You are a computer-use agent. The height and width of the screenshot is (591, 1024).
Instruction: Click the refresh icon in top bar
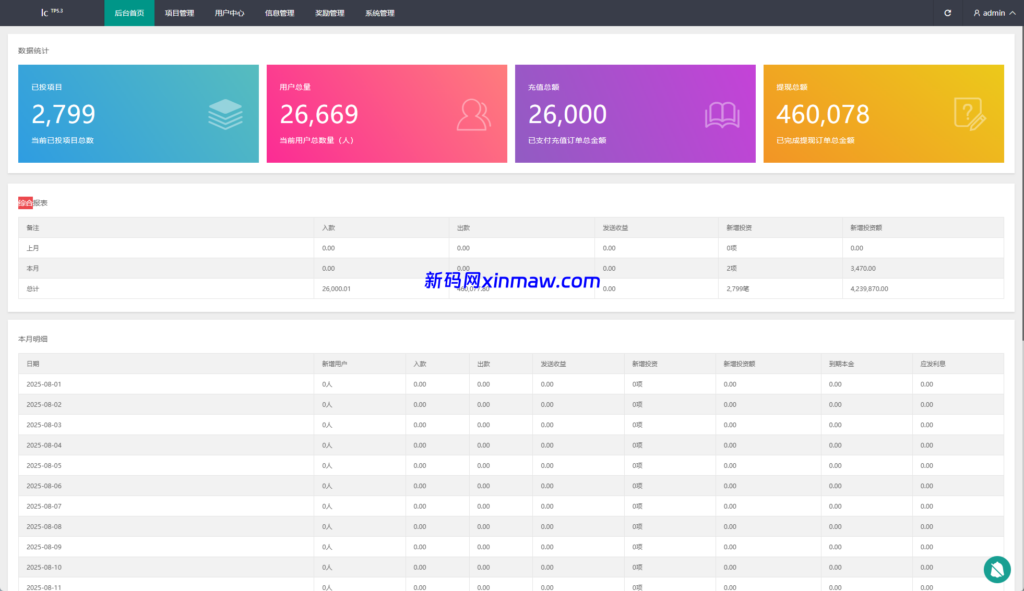pos(948,13)
